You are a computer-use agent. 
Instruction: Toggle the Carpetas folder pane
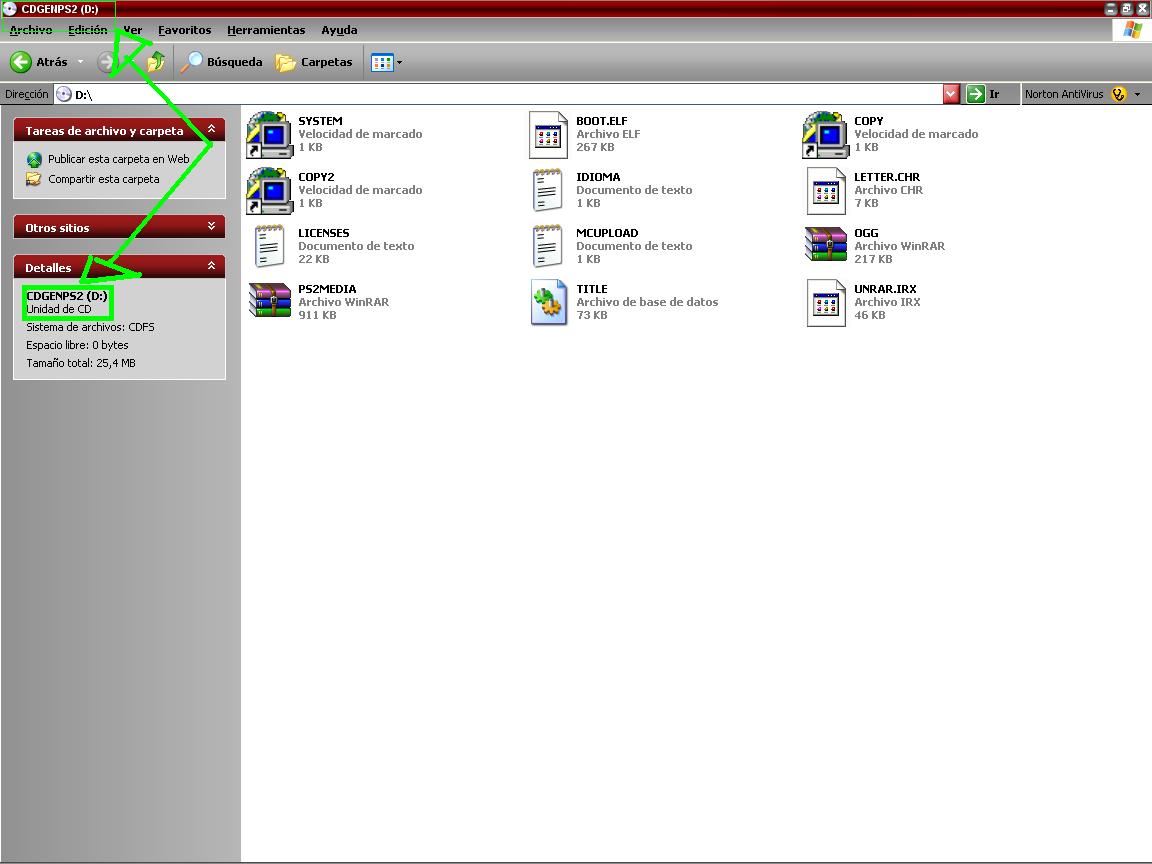(314, 62)
